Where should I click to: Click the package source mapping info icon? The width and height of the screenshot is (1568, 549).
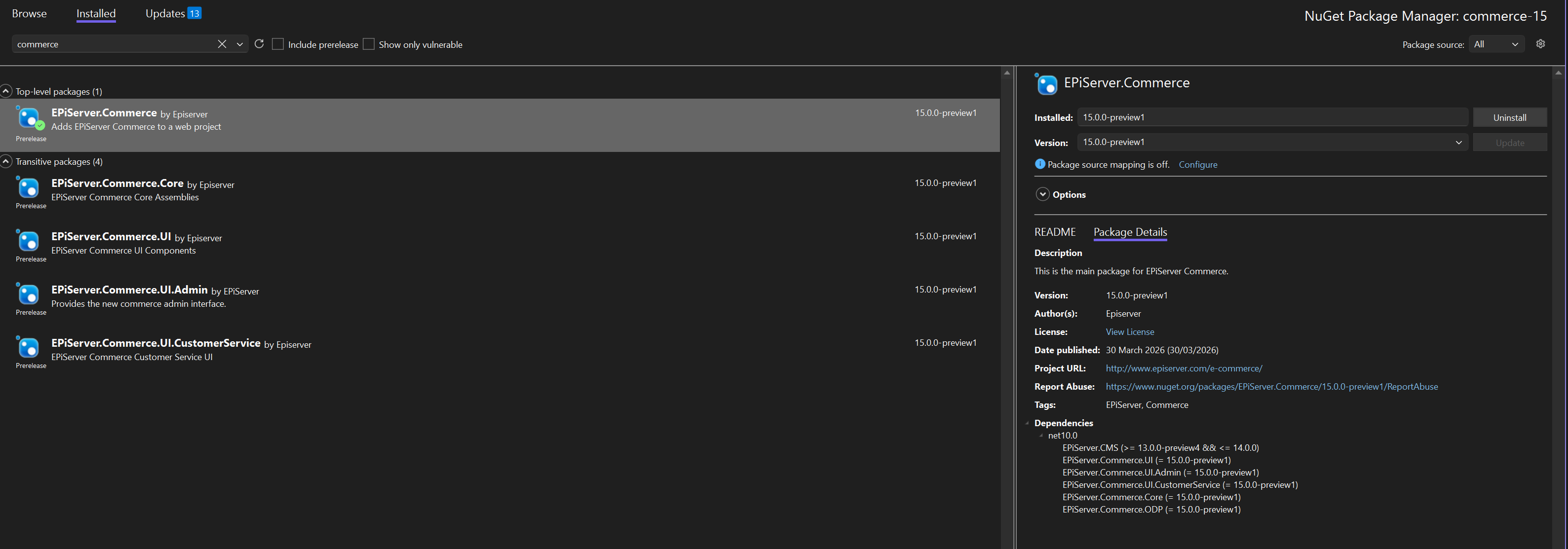point(1039,164)
